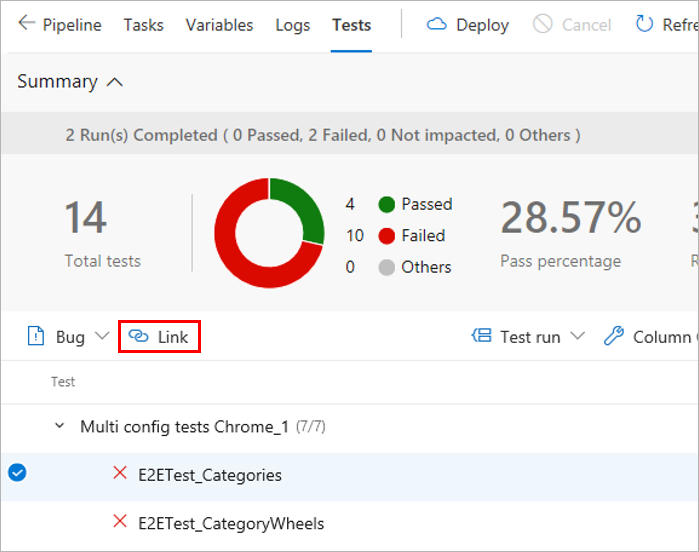Open the Pipeline tab
Viewport: 699px width, 552px height.
72,25
